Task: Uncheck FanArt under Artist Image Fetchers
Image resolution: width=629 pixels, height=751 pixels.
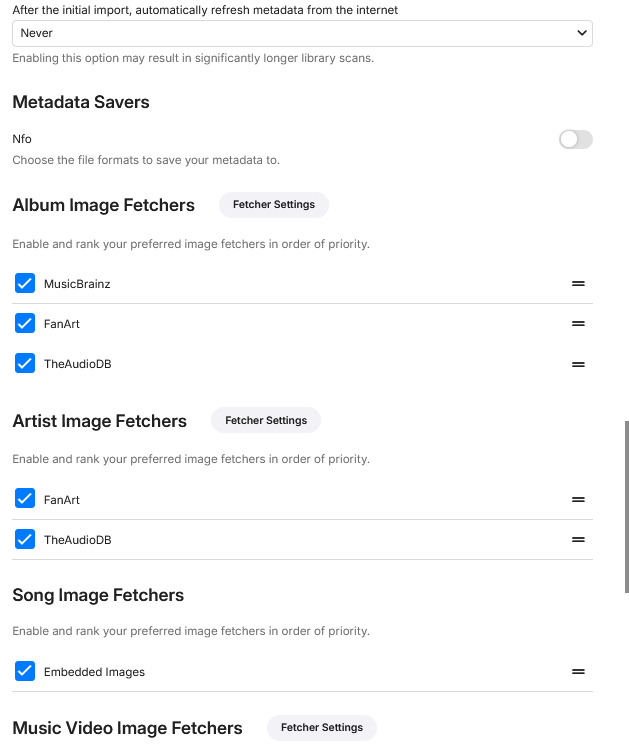Action: point(25,500)
